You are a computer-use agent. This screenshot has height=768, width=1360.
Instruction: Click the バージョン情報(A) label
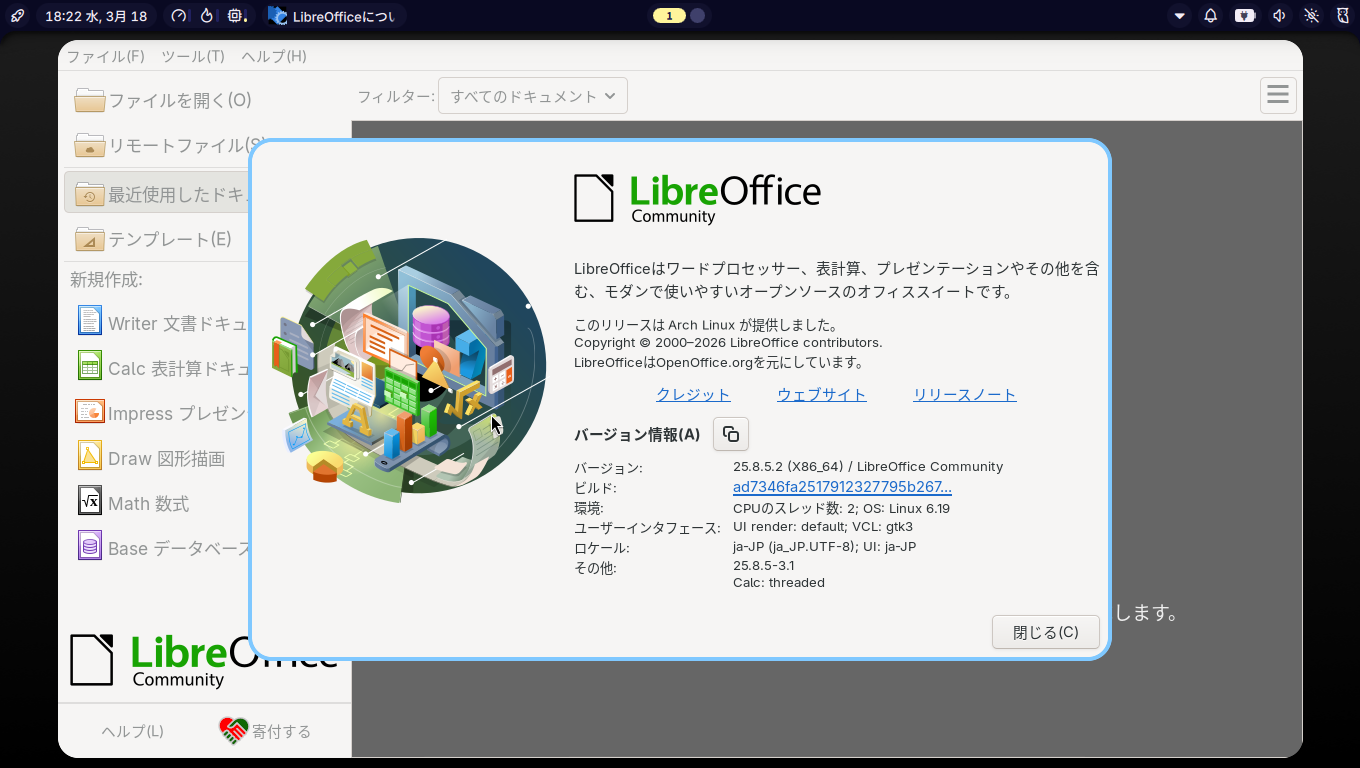(x=637, y=434)
